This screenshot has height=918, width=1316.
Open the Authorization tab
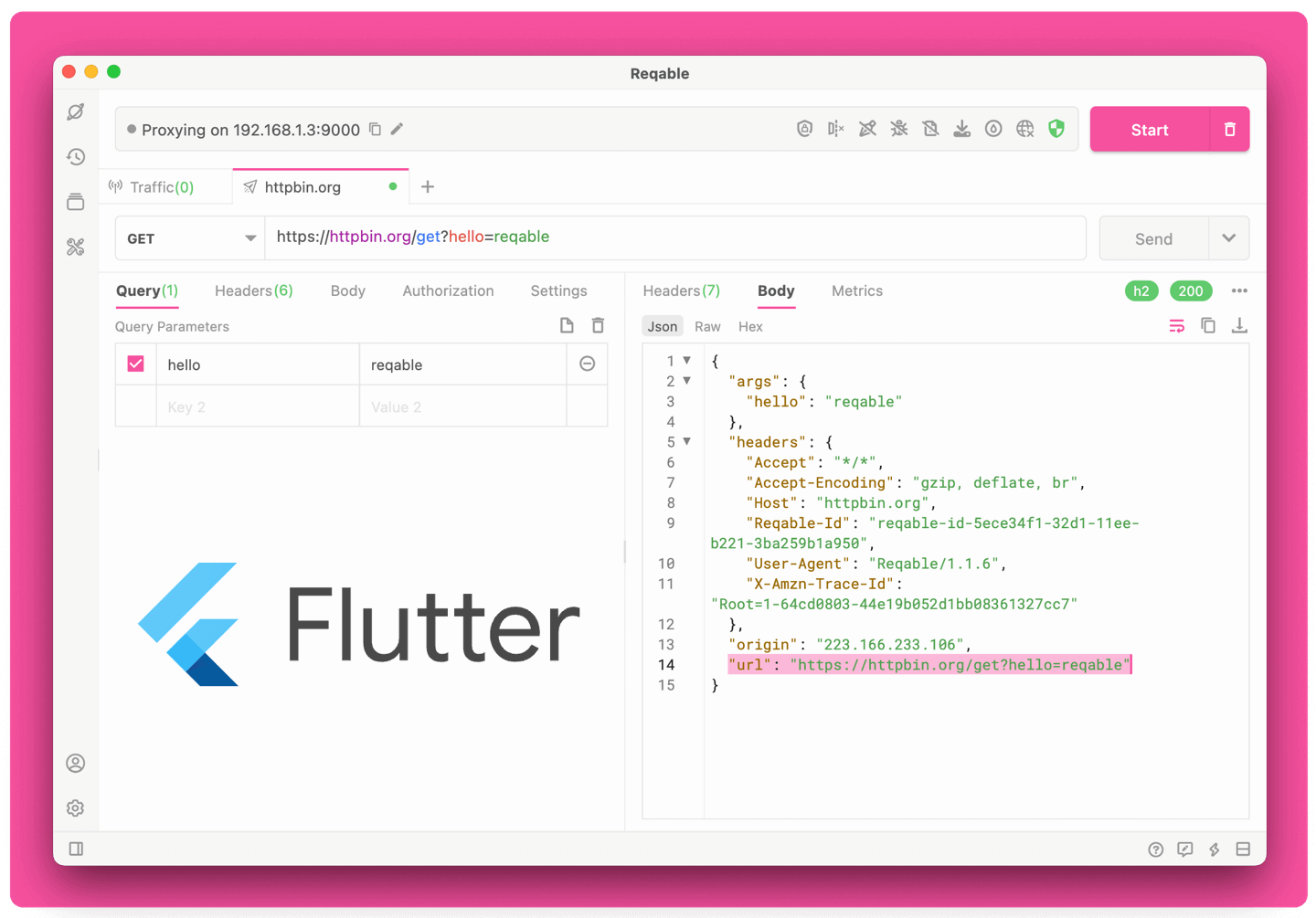pos(448,291)
